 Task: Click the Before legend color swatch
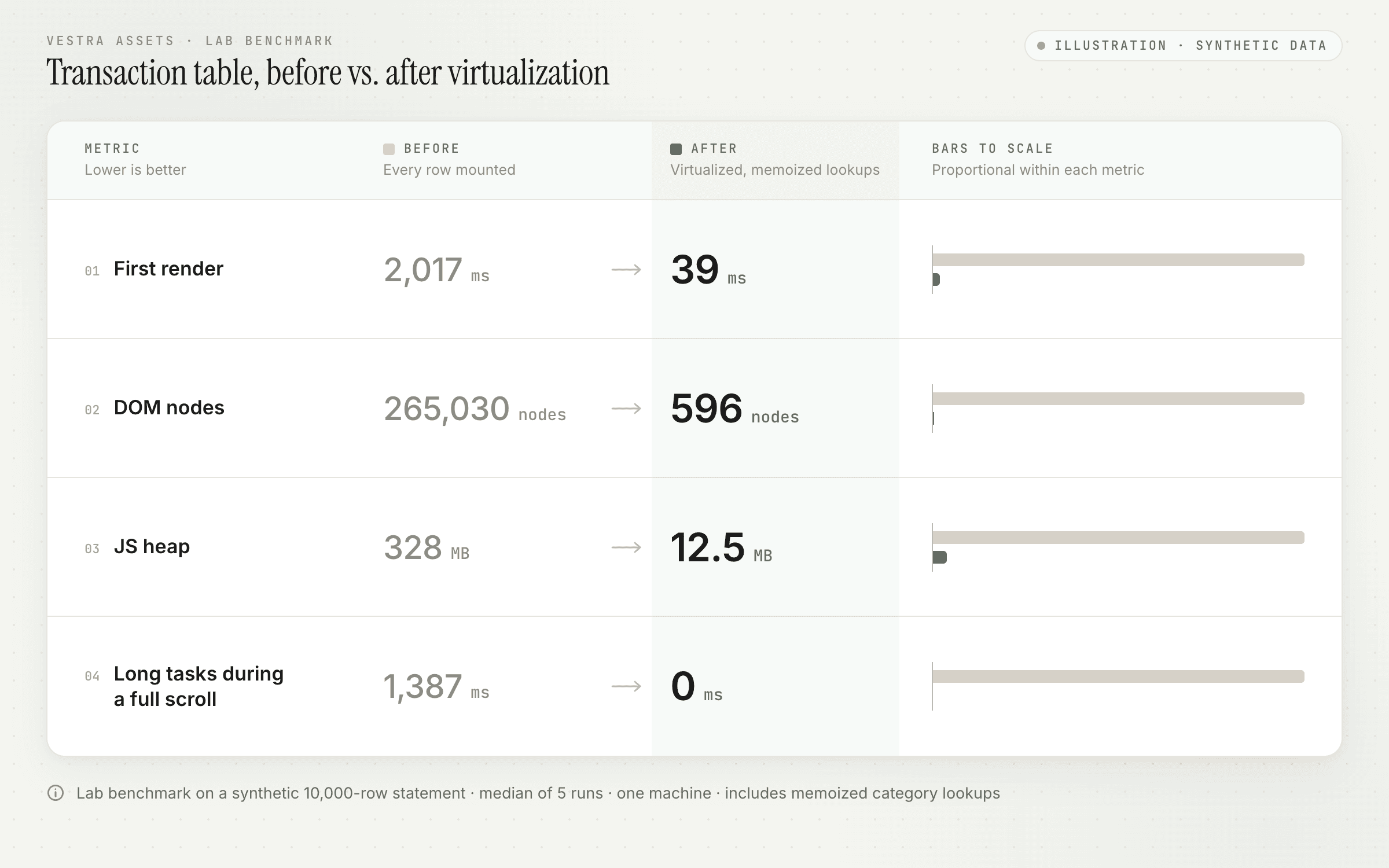389,149
